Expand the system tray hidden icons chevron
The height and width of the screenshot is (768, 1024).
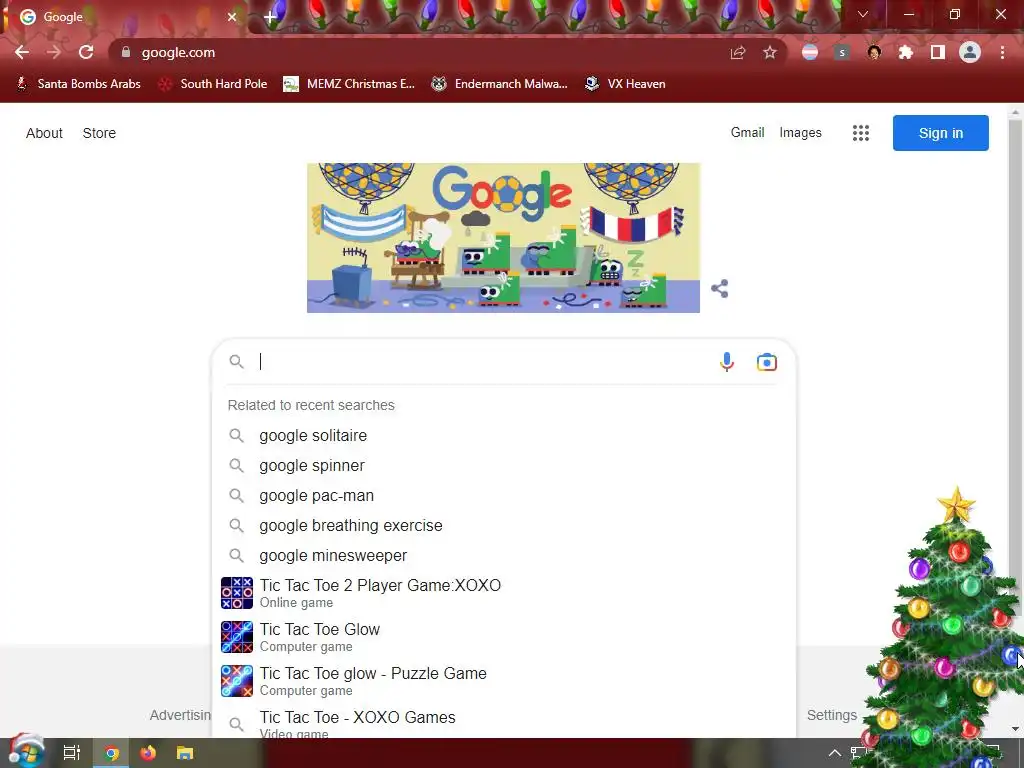click(835, 753)
